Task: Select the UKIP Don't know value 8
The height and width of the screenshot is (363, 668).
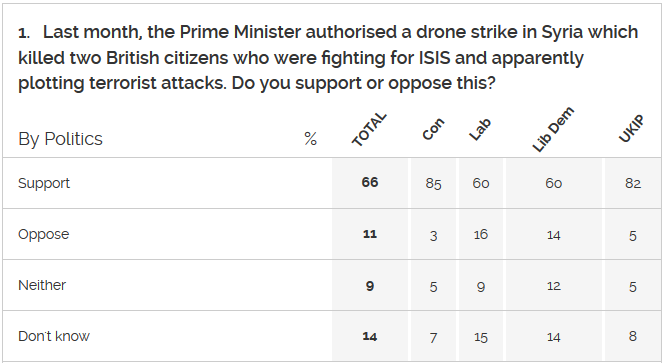Action: point(633,336)
